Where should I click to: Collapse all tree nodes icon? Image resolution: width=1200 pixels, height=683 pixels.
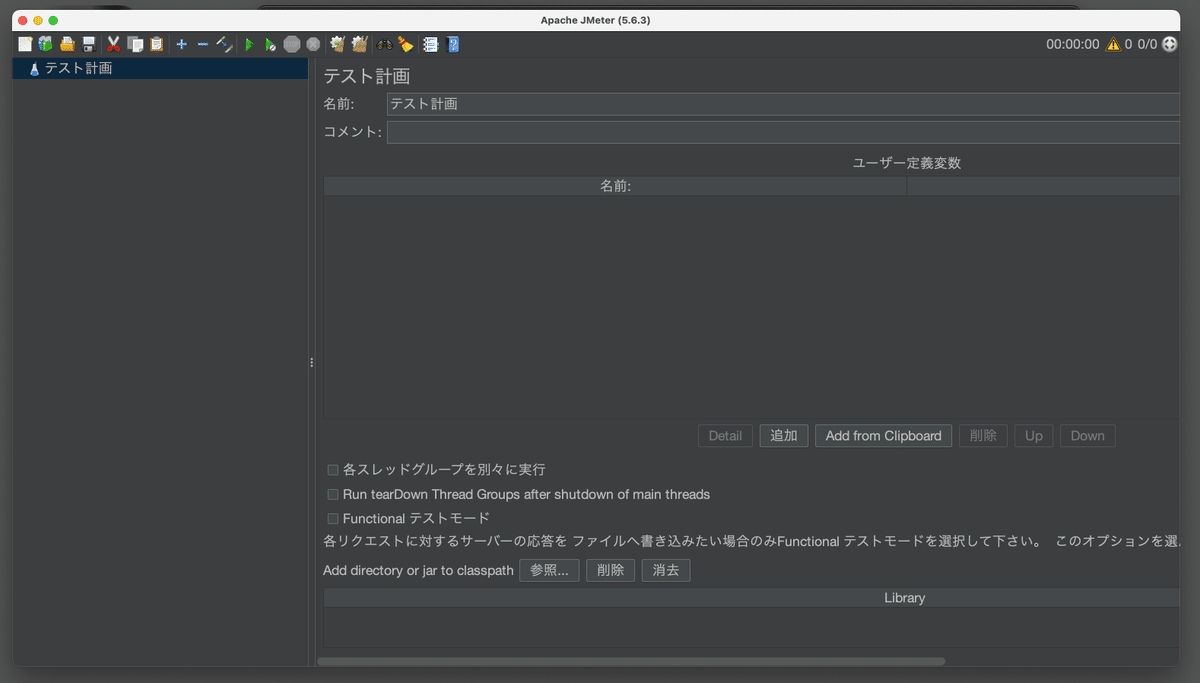[202, 44]
